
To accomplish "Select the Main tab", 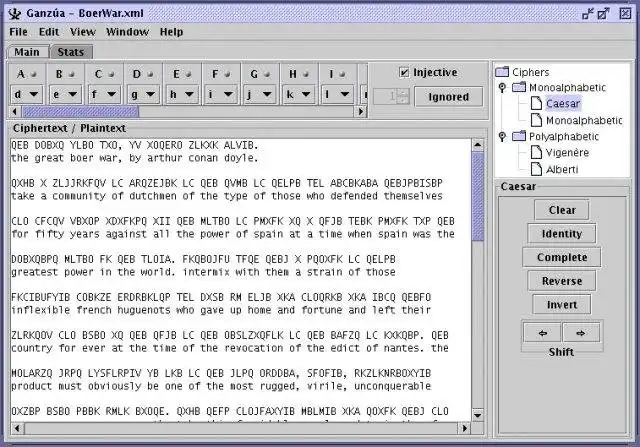I will 27,52.
